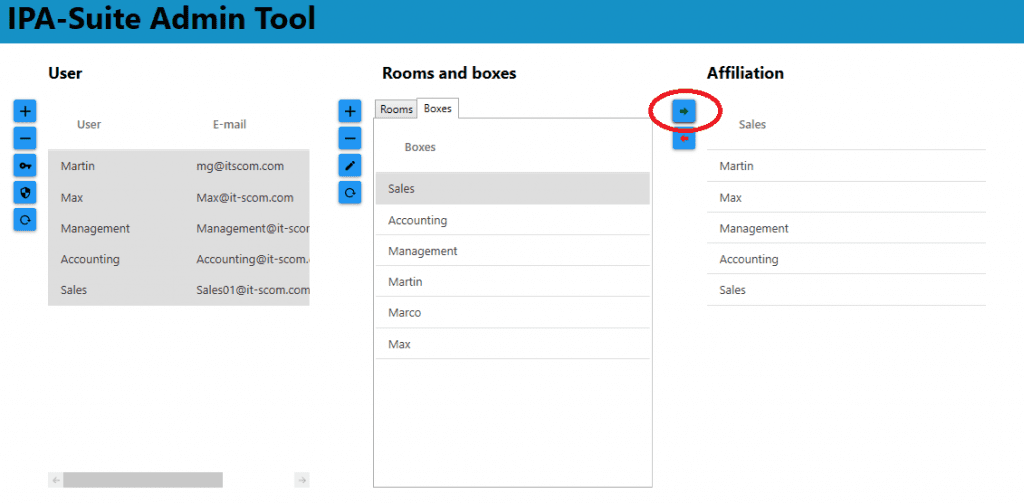The width and height of the screenshot is (1024, 503).
Task: Click the key icon for user password
Action: [25, 165]
